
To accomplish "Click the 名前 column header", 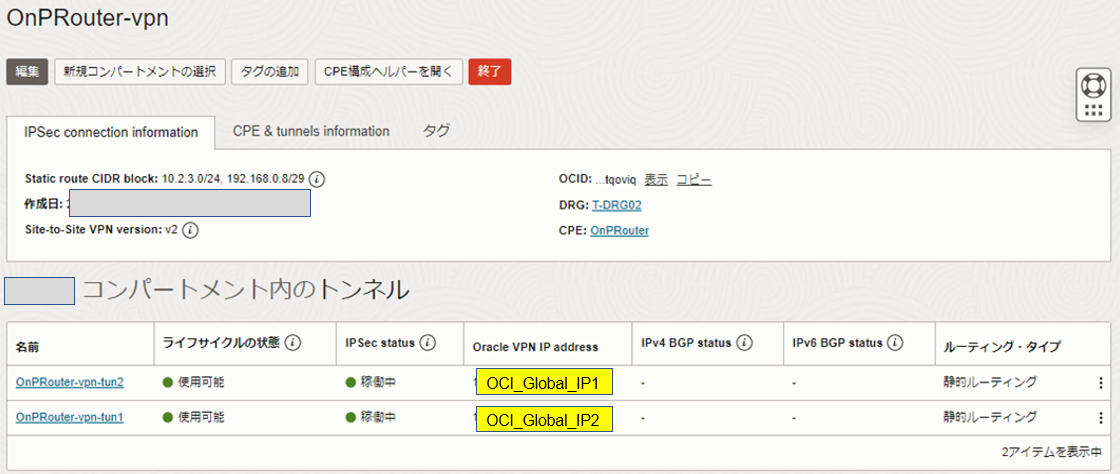I will click(27, 347).
